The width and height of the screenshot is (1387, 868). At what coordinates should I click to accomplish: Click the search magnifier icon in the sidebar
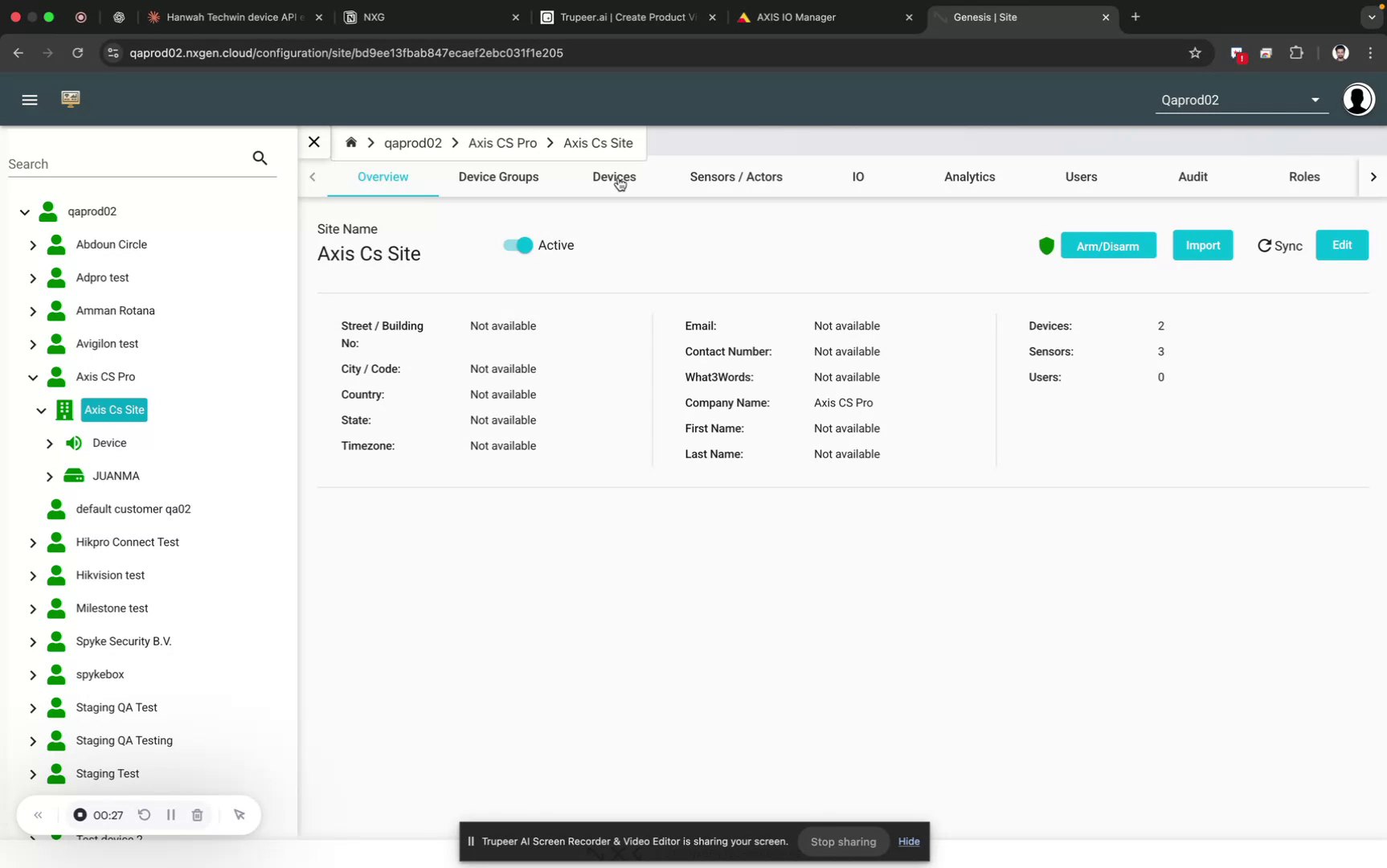coord(260,158)
